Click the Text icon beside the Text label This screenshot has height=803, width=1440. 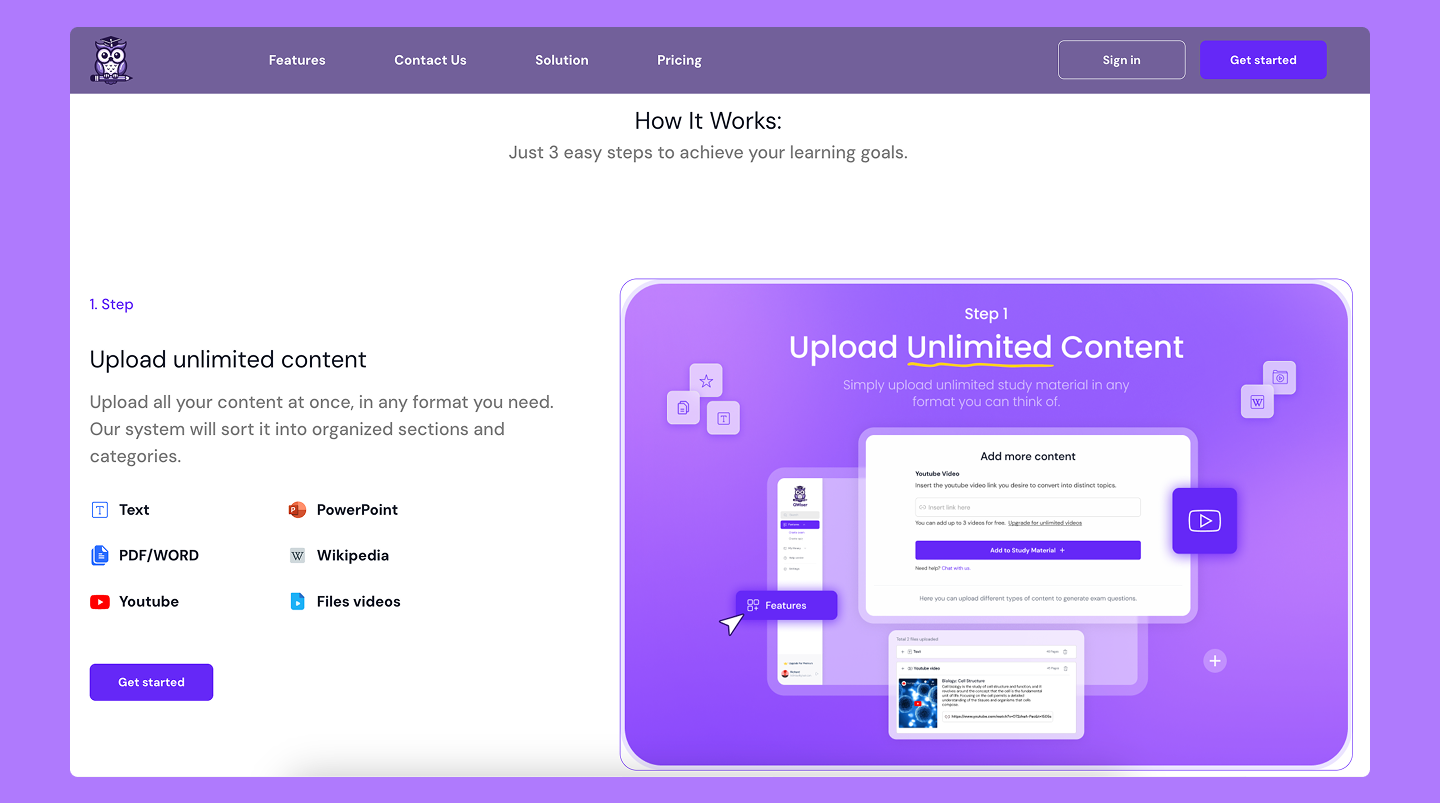(x=100, y=510)
